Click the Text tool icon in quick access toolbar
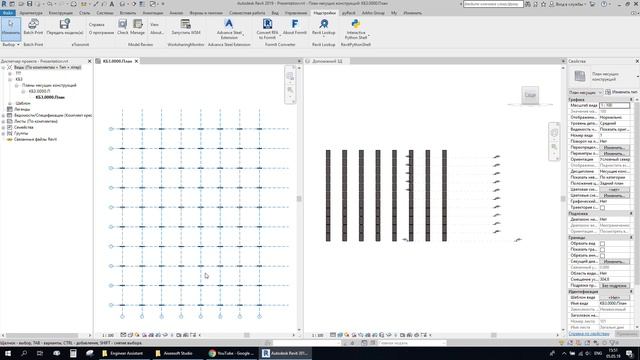The image size is (640, 360). [x=111, y=4]
